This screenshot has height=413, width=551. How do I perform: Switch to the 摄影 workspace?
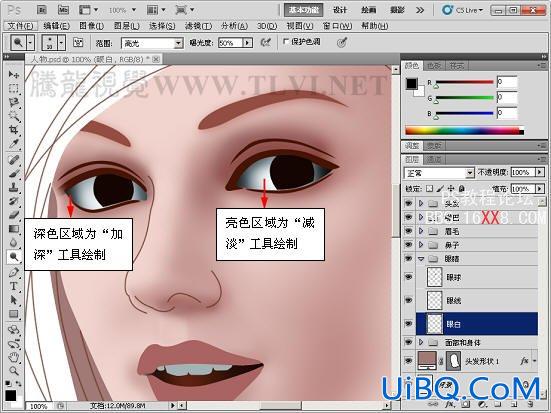(x=397, y=10)
